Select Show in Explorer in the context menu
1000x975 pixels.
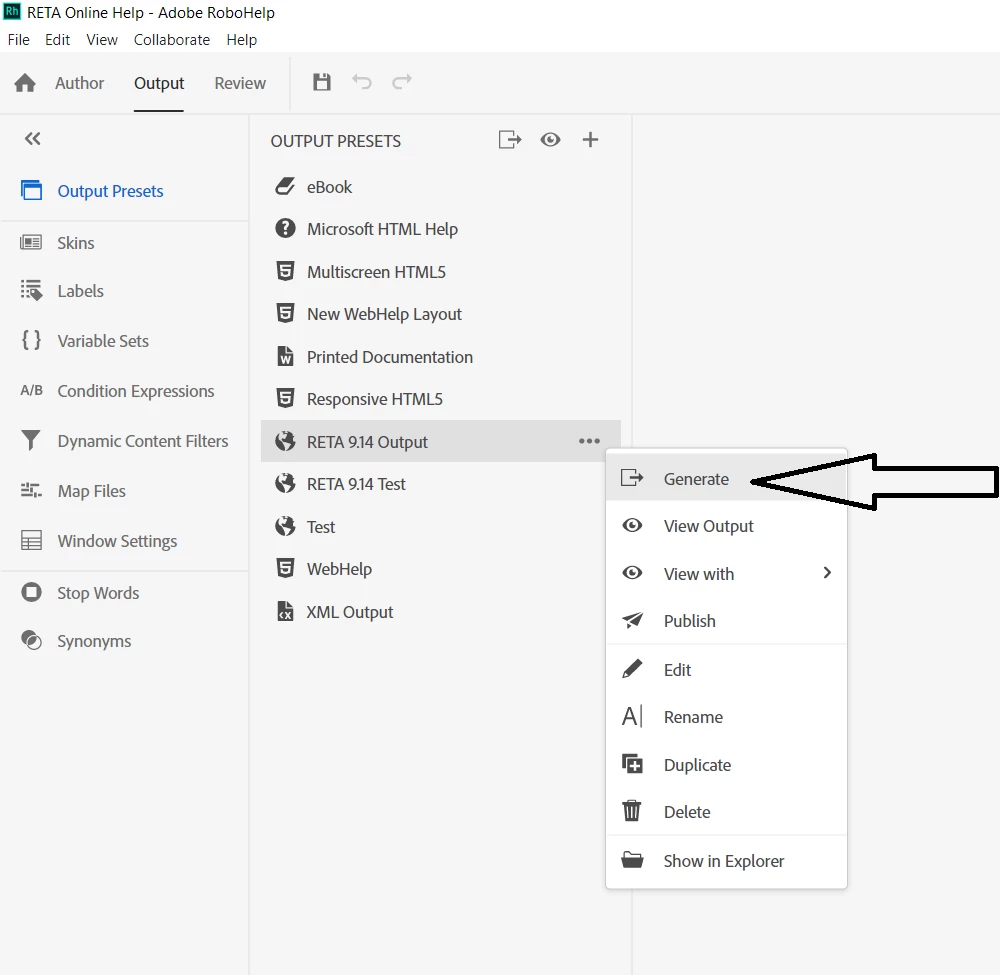(x=726, y=861)
